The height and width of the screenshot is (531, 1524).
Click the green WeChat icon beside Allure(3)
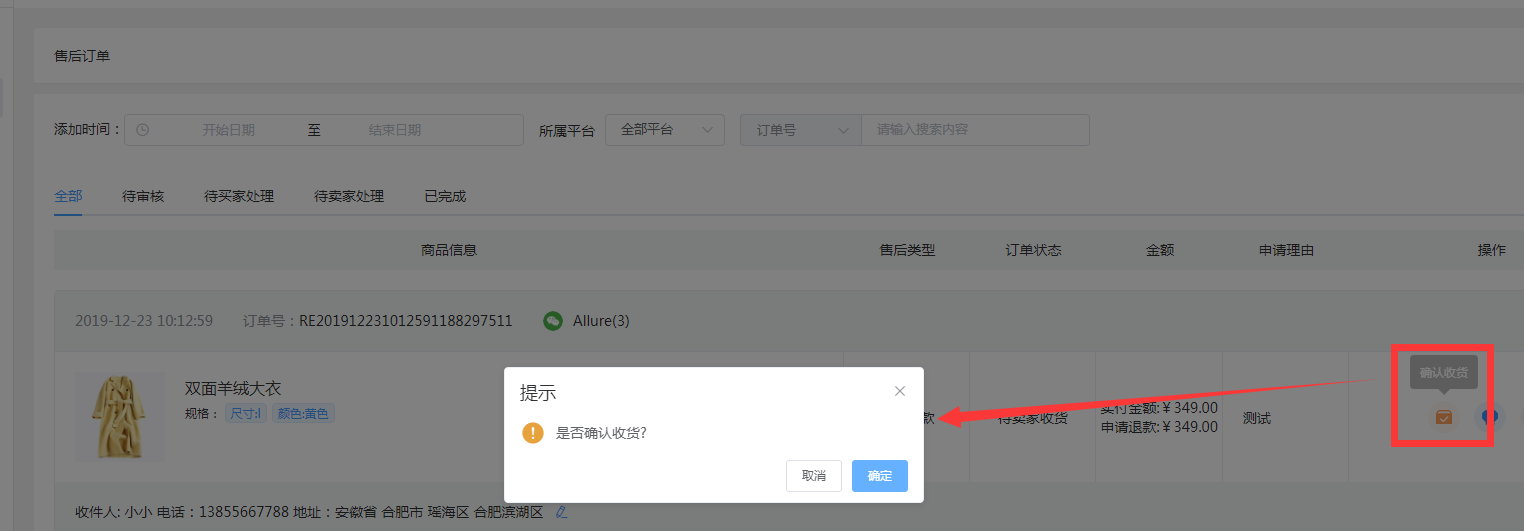point(553,321)
